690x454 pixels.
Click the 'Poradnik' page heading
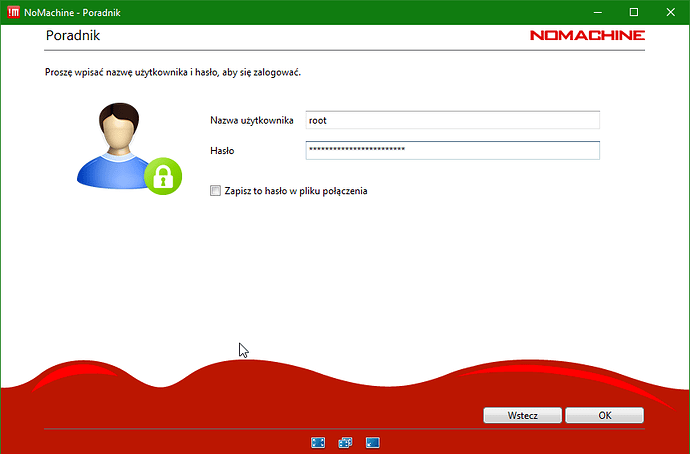73,35
